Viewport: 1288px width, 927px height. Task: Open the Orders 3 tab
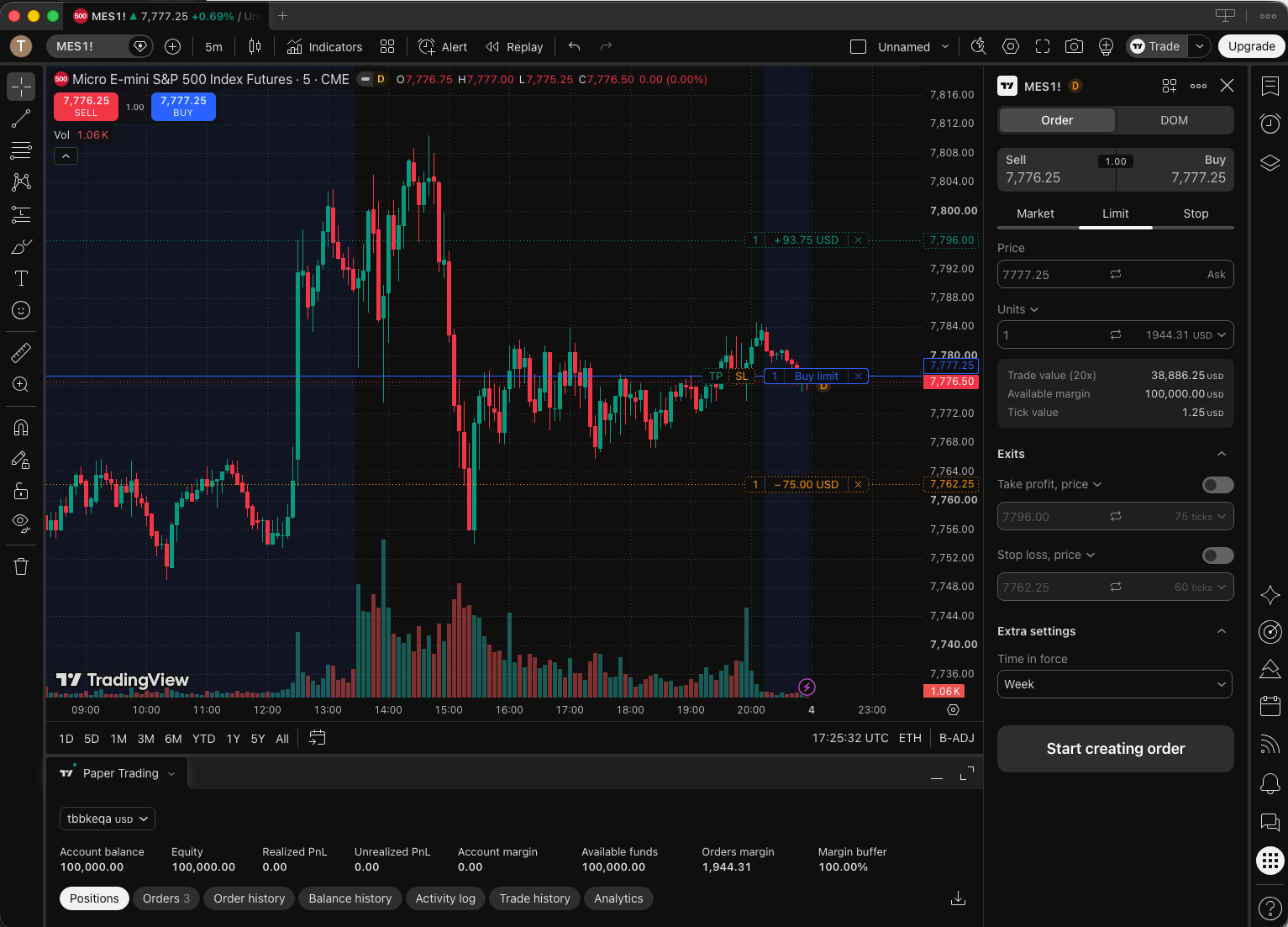(166, 898)
